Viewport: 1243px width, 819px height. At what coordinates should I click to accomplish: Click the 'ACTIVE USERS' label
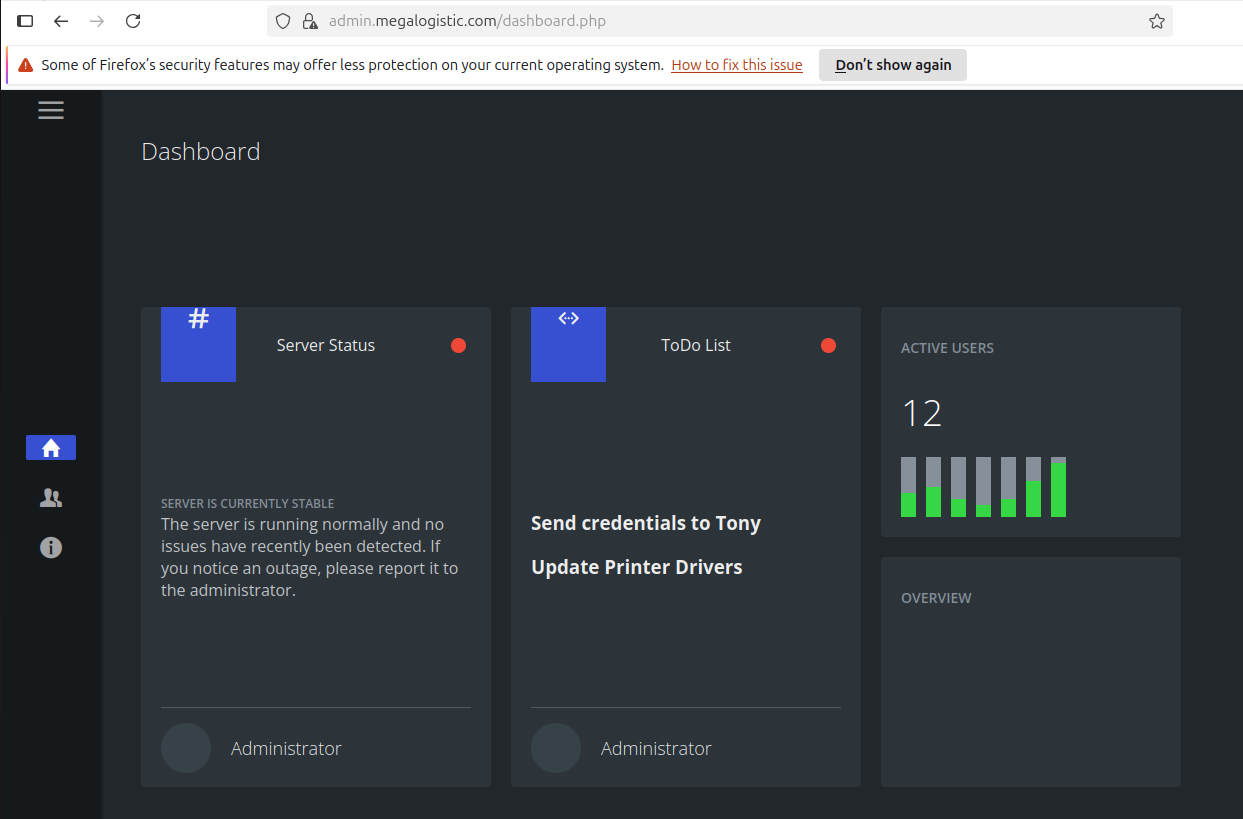pos(947,348)
